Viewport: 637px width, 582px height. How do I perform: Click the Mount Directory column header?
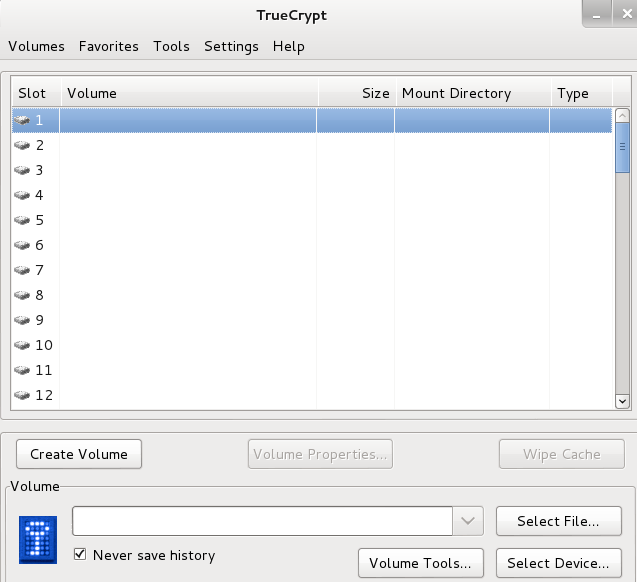pyautogui.click(x=473, y=93)
